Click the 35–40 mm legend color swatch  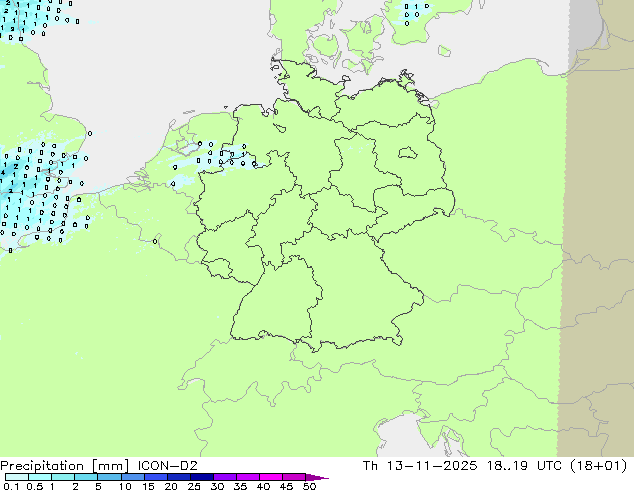click(x=247, y=477)
